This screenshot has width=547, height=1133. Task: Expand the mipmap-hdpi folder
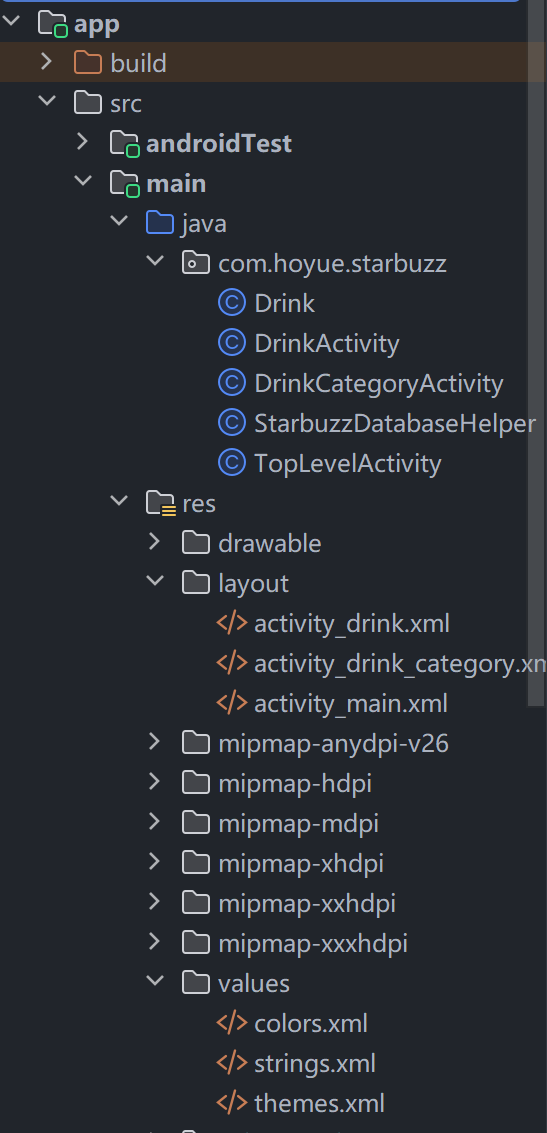point(155,783)
